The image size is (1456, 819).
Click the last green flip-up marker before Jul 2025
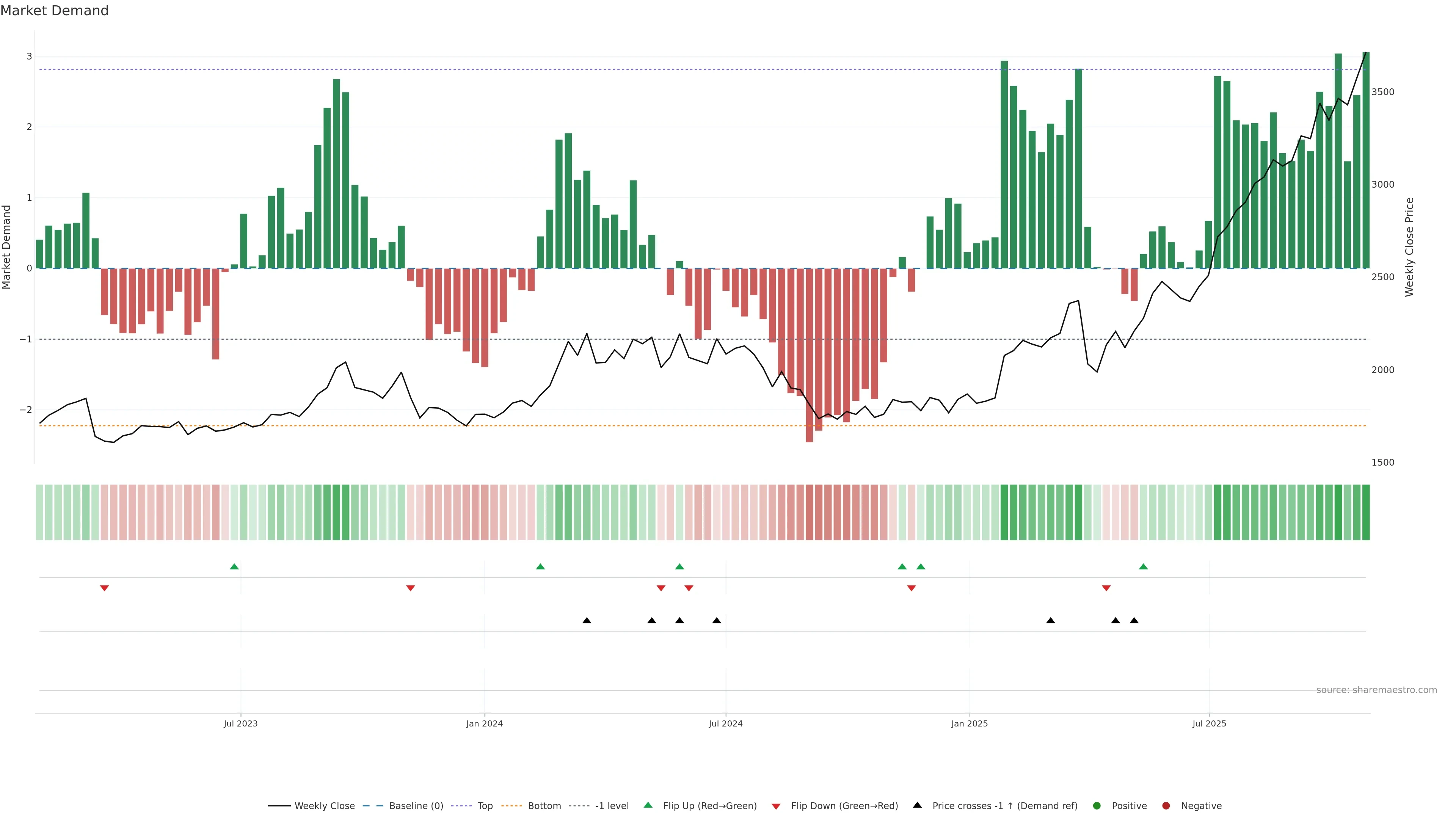click(x=1144, y=566)
